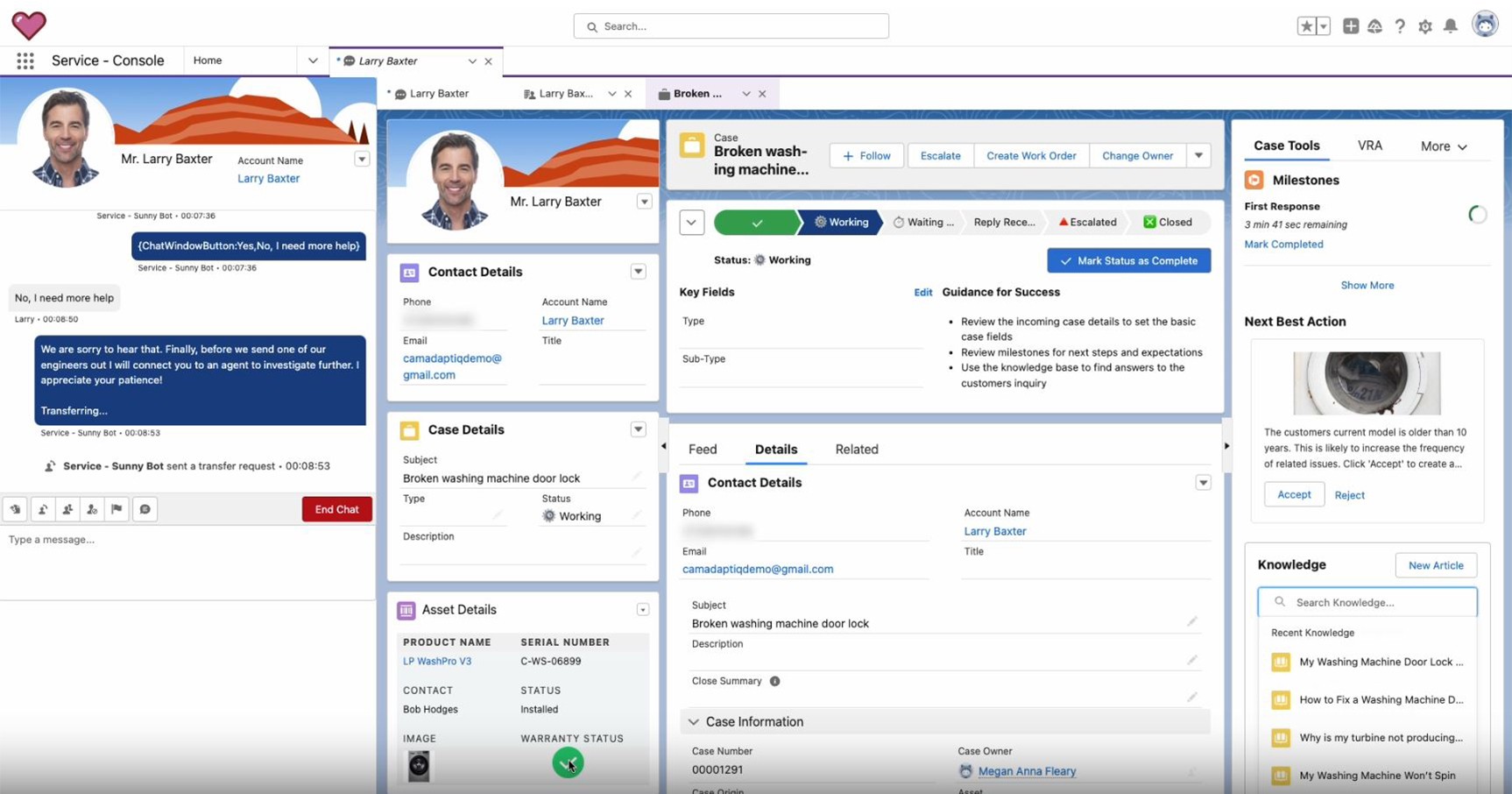Switch to the Feed tab
The width and height of the screenshot is (1512, 794).
tap(703, 450)
